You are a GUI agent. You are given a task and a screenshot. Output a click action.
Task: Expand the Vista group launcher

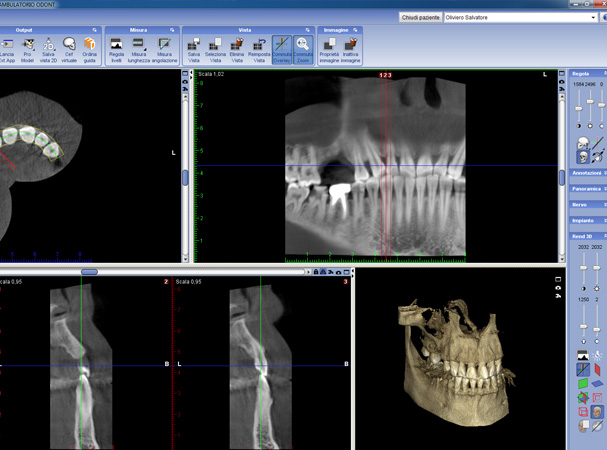coord(307,30)
